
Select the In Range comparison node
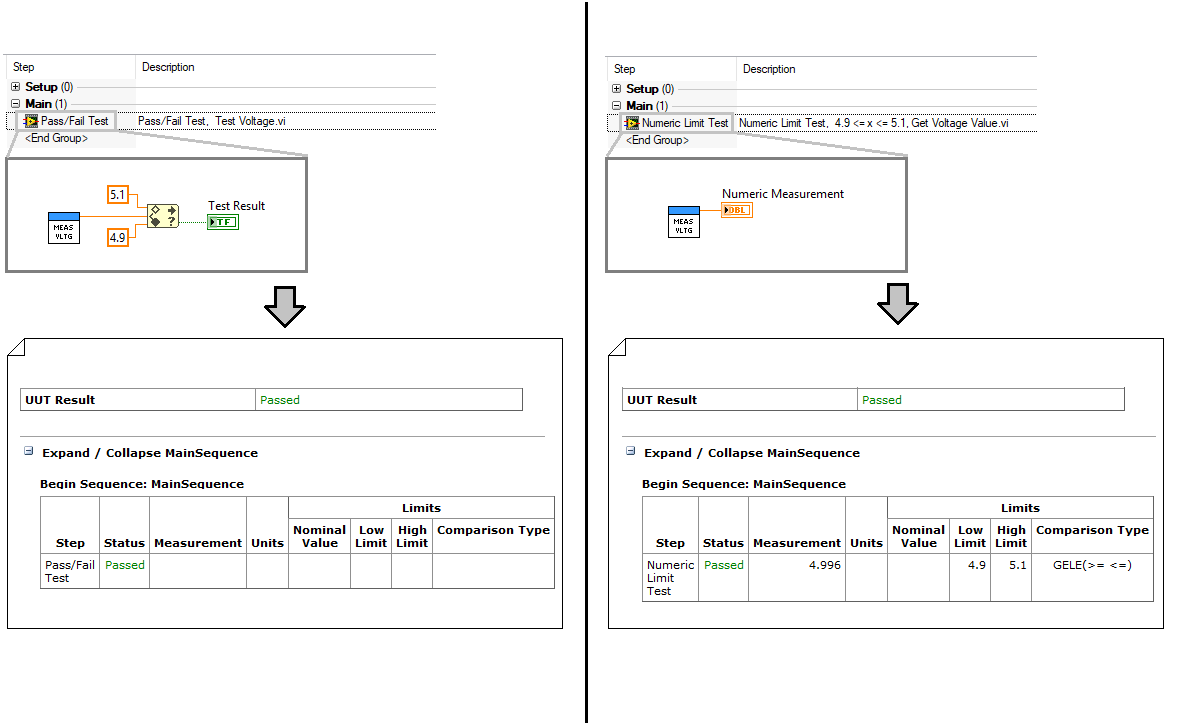(163, 216)
